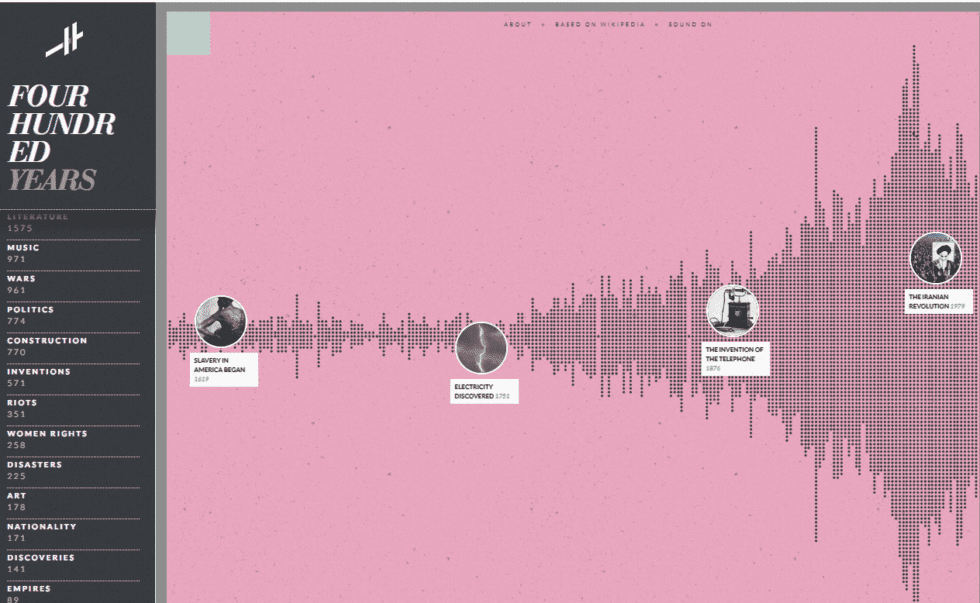Open The Invention of the Telephone label
Image resolution: width=980 pixels, height=603 pixels.
[x=736, y=359]
